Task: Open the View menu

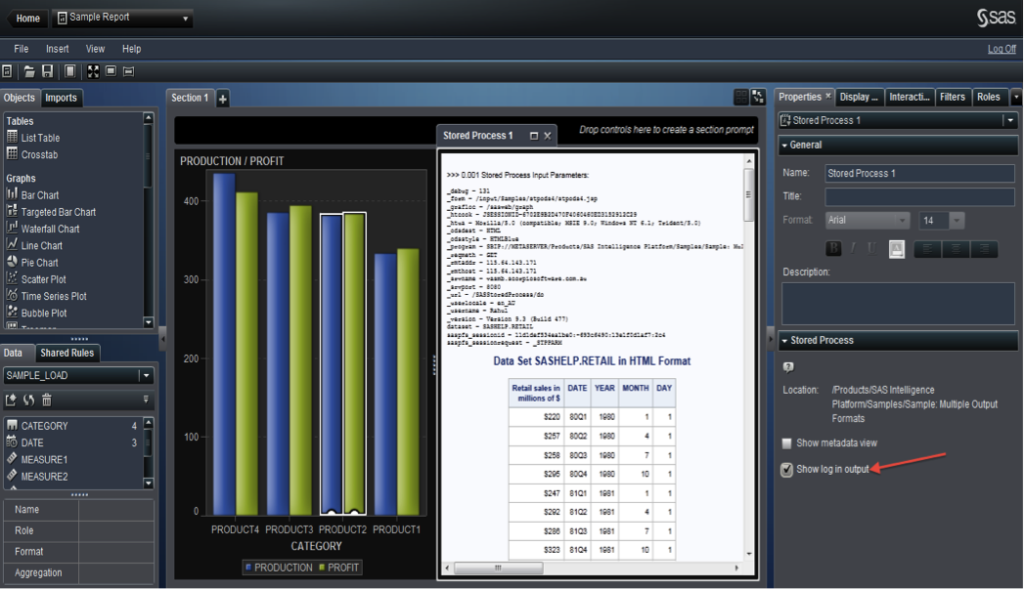Action: [x=95, y=49]
